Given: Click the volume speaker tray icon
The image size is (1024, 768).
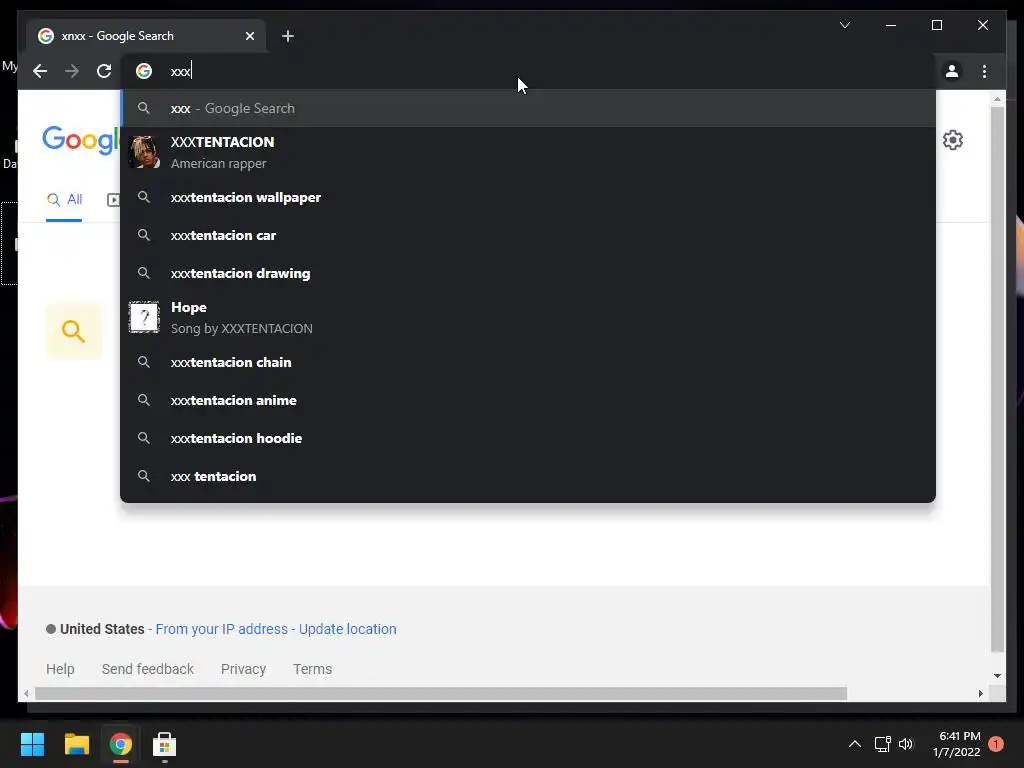Looking at the screenshot, I should 906,744.
